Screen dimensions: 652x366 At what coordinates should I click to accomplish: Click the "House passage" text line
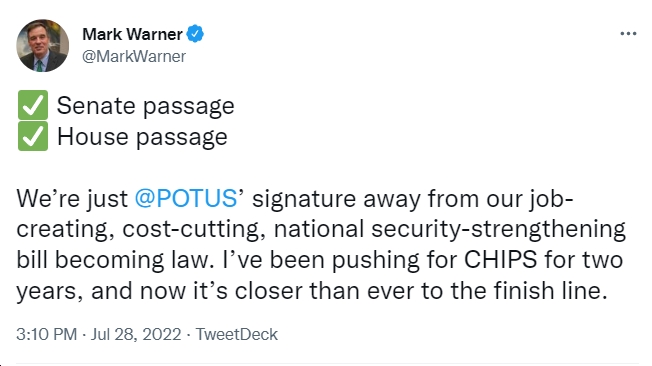coord(142,137)
